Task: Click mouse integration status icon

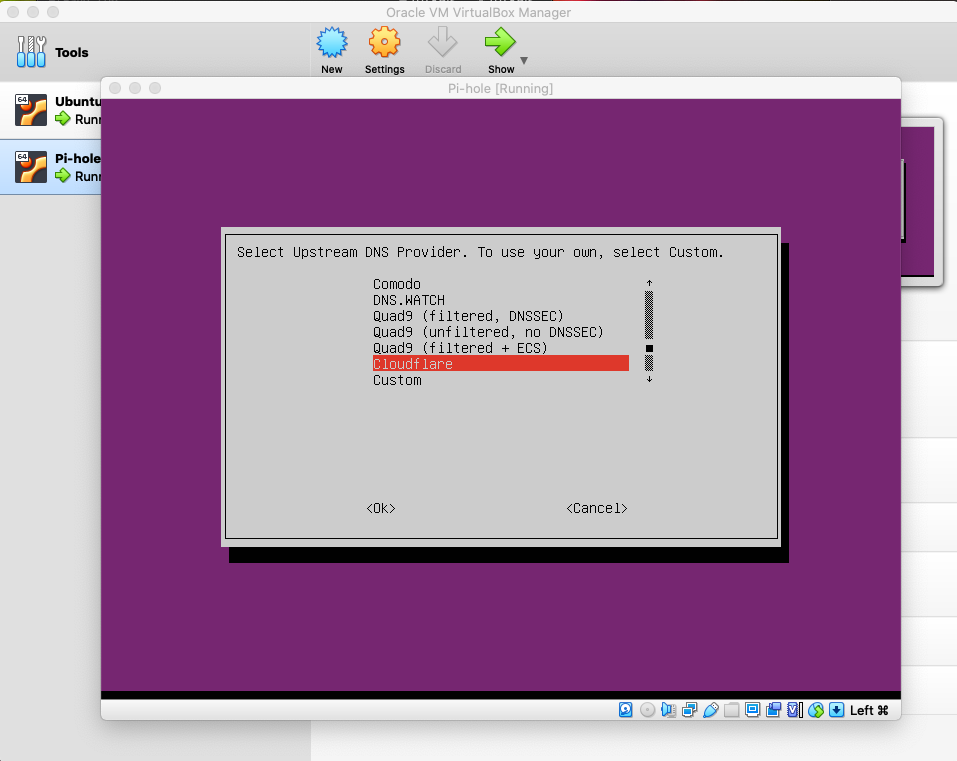Action: click(816, 710)
